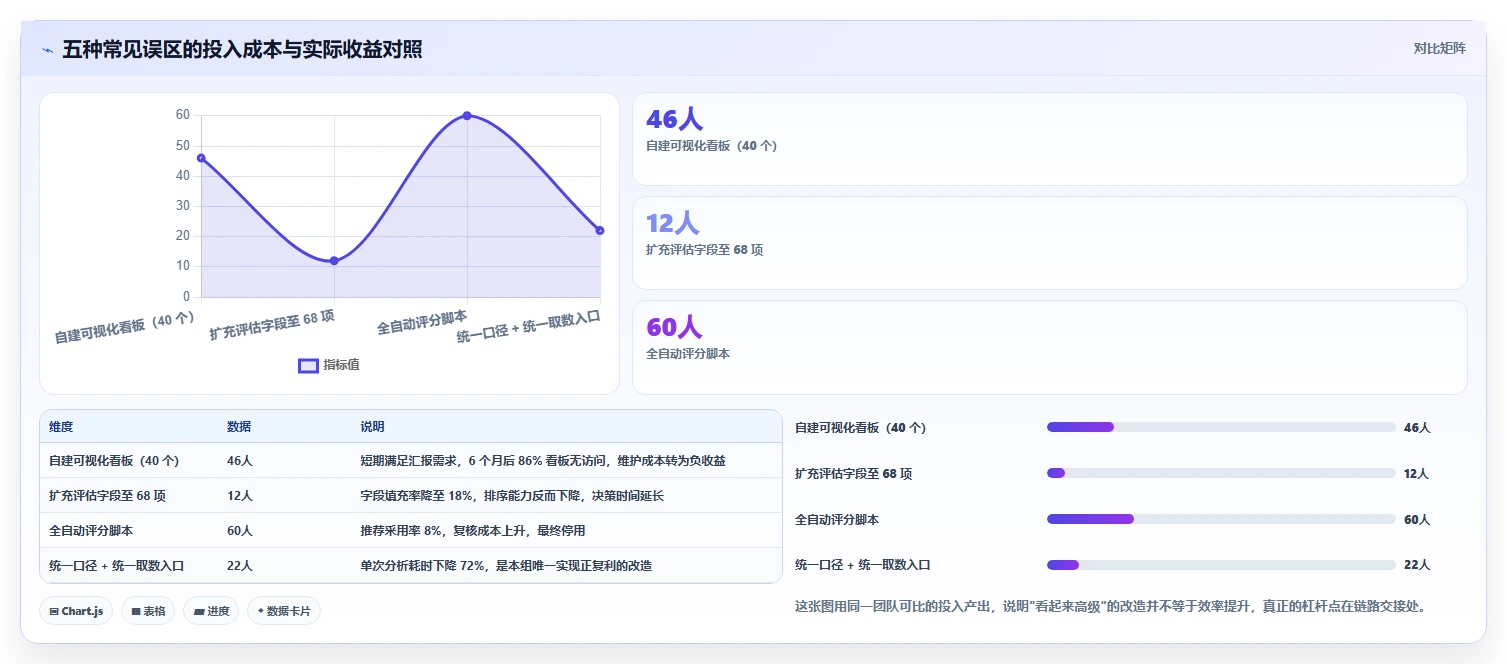The width and height of the screenshot is (1507, 664).
Task: Click the 表格 tag
Action: (x=148, y=611)
